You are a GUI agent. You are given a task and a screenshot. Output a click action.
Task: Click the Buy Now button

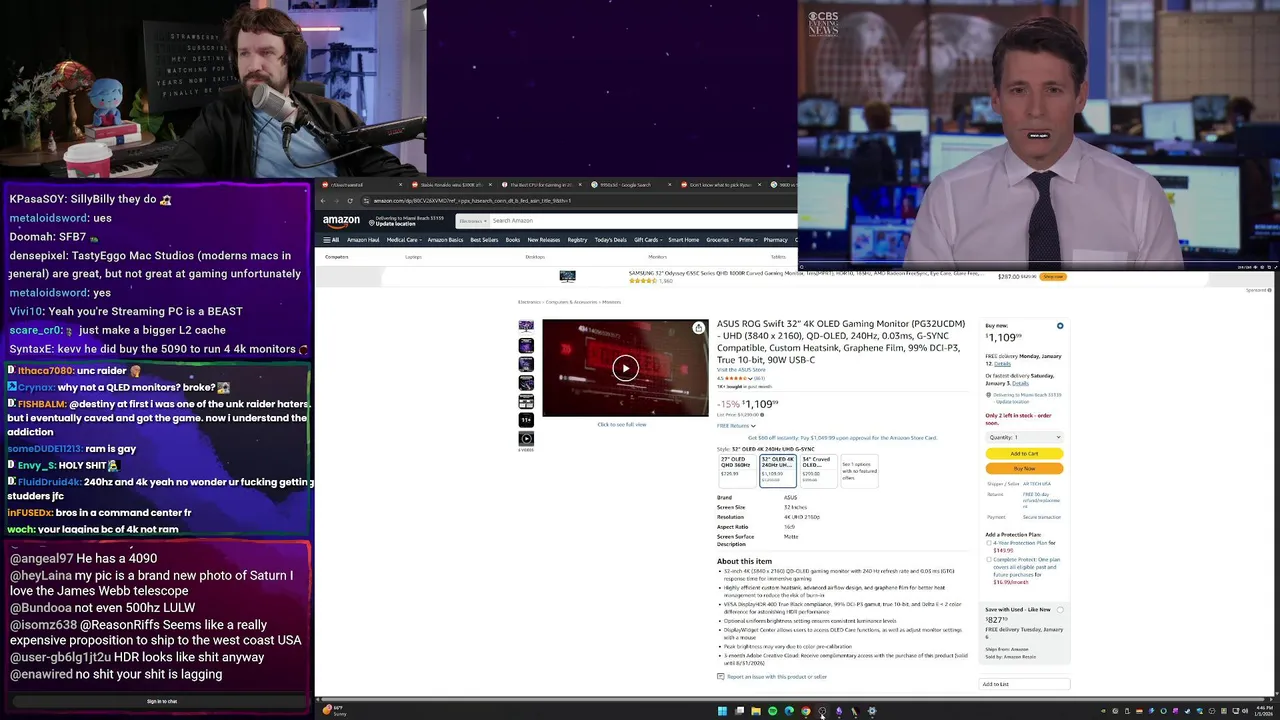[x=1024, y=468]
